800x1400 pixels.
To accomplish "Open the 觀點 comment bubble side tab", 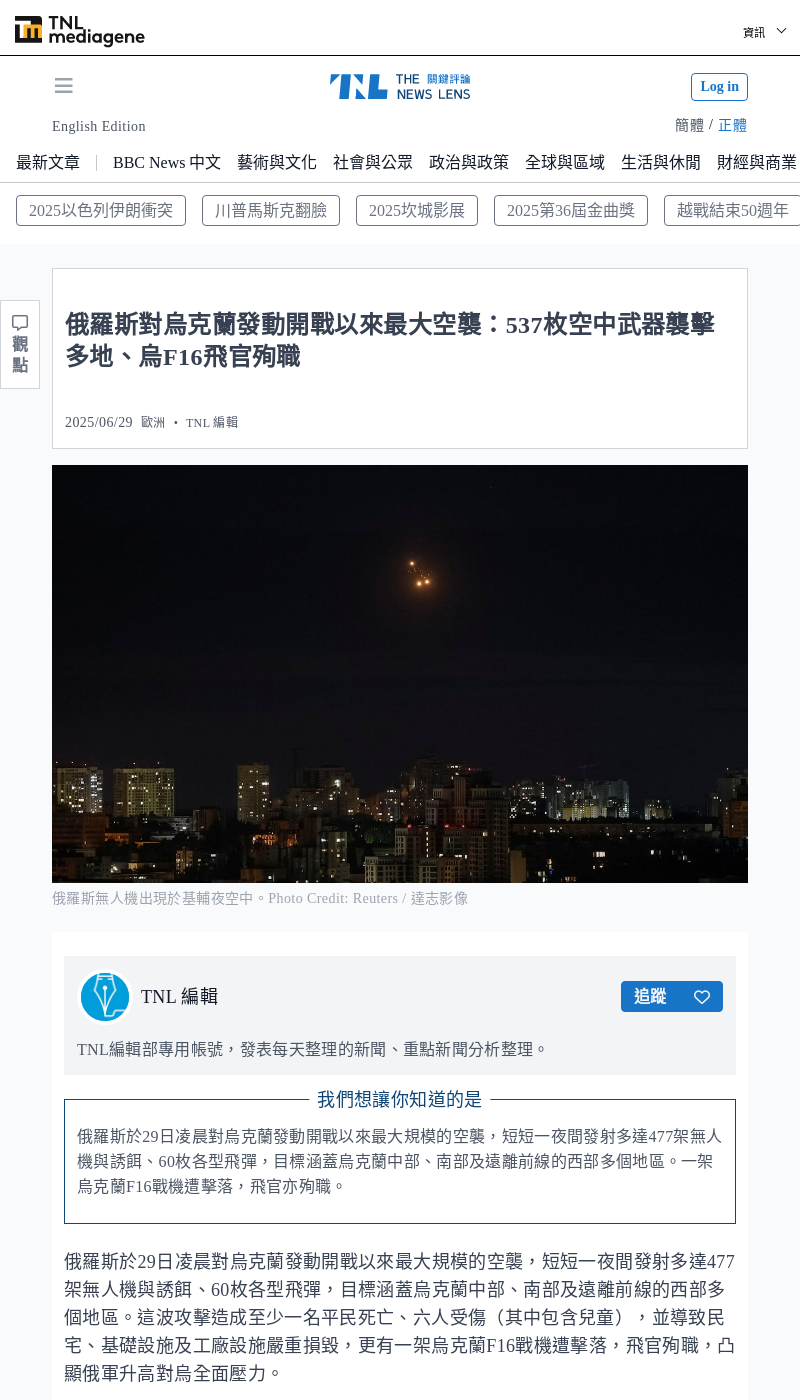I will (x=20, y=344).
